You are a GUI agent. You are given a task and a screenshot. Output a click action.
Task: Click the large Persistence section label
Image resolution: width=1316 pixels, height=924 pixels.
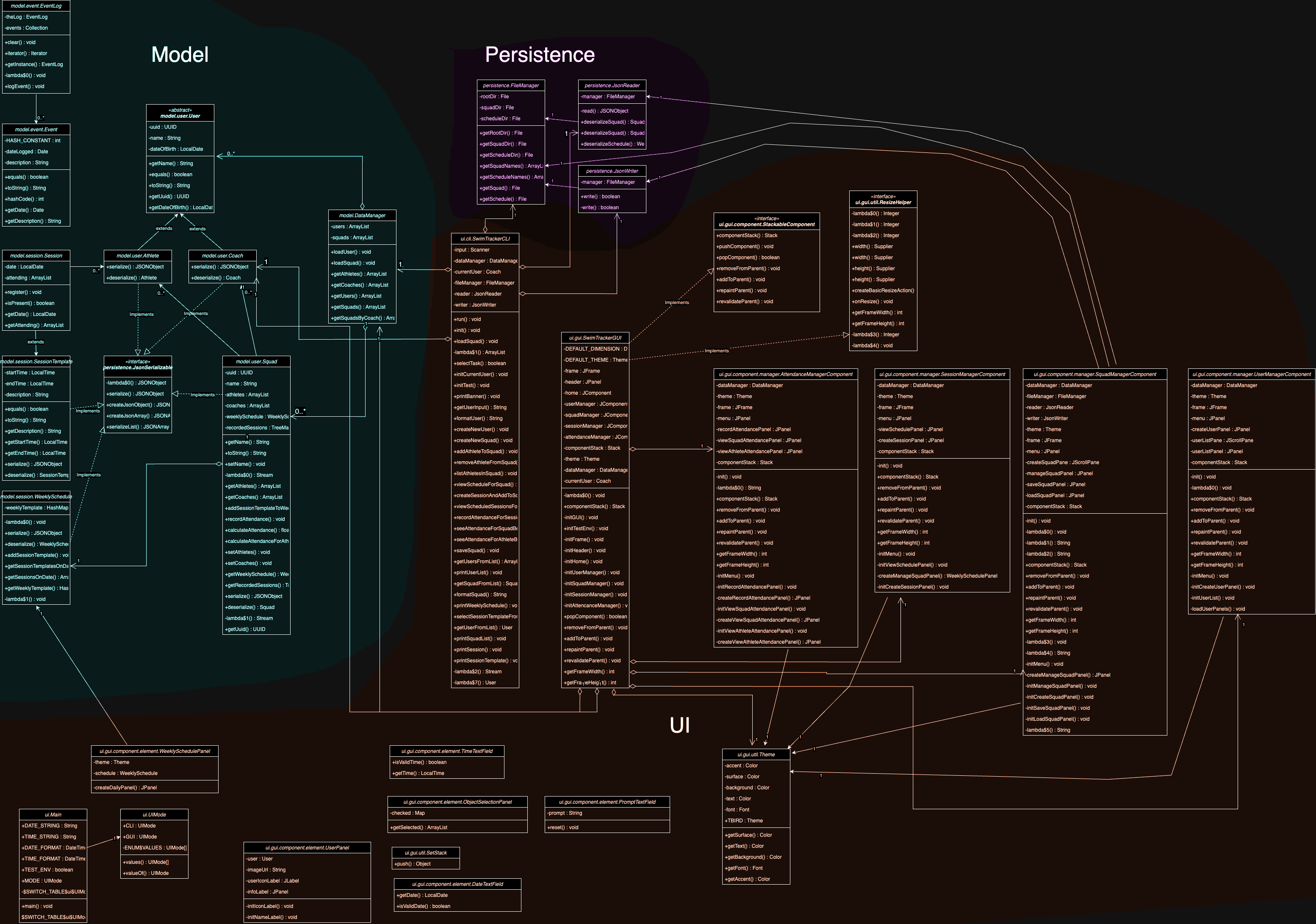pos(539,55)
